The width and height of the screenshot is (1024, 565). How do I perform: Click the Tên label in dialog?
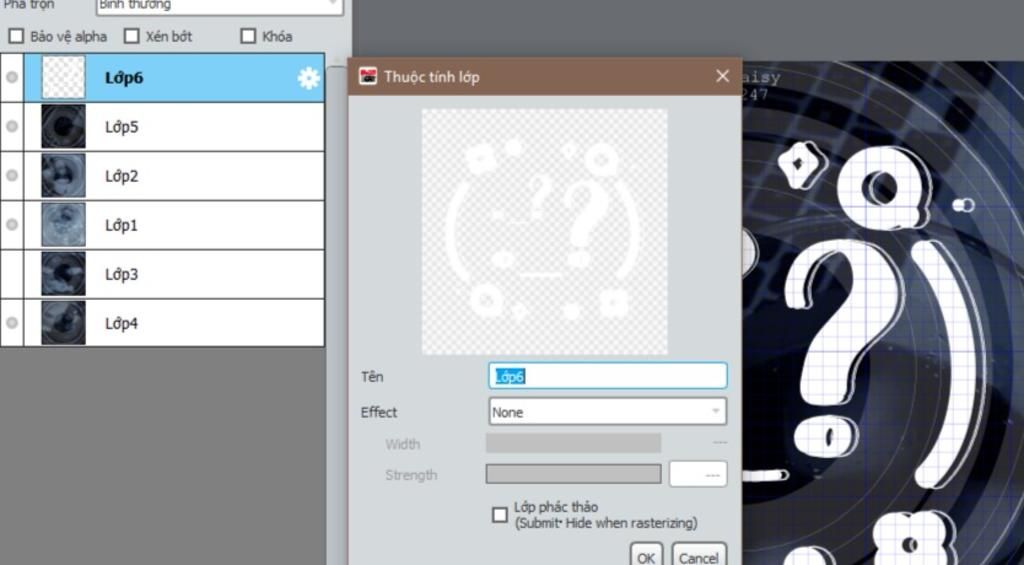372,377
